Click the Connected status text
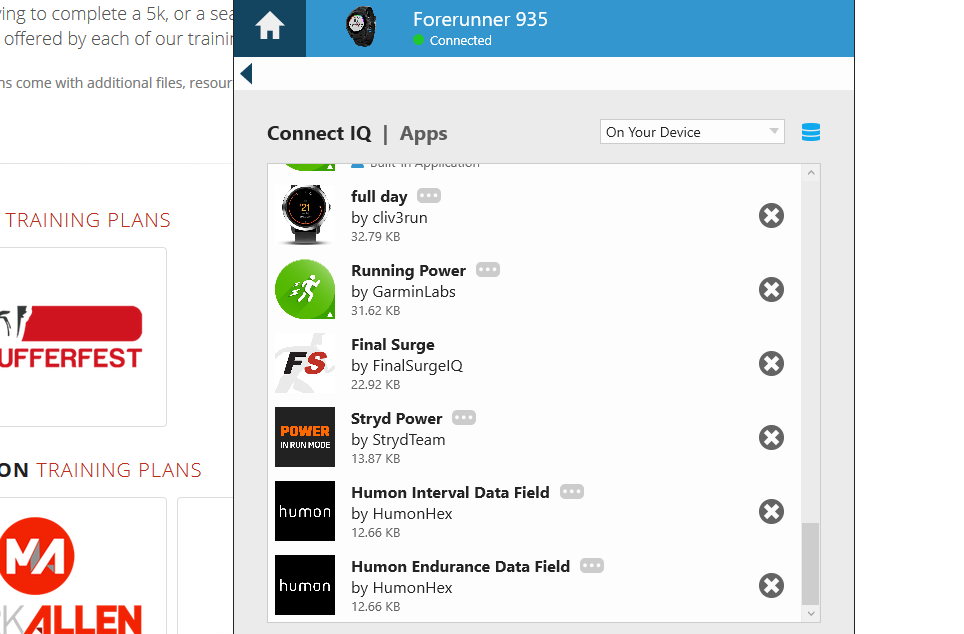This screenshot has width=964, height=634. [x=460, y=41]
